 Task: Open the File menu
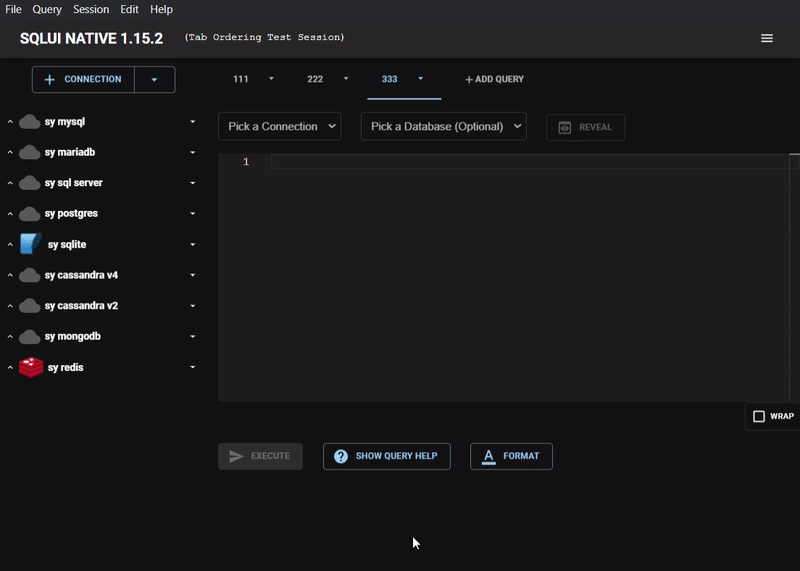coord(13,9)
